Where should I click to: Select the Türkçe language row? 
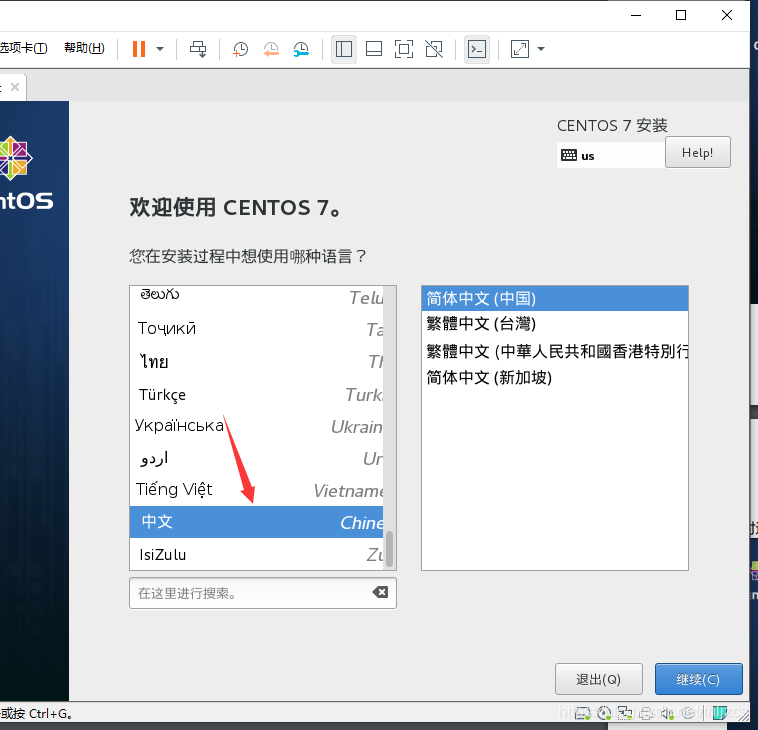[257, 394]
